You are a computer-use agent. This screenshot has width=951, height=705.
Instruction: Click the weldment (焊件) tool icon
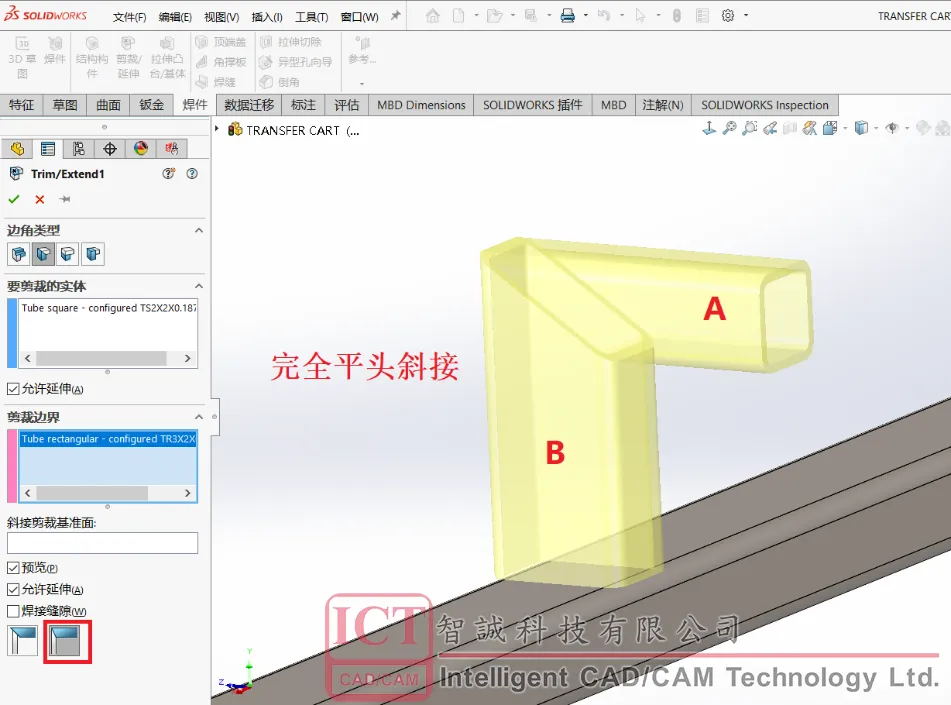[x=55, y=44]
